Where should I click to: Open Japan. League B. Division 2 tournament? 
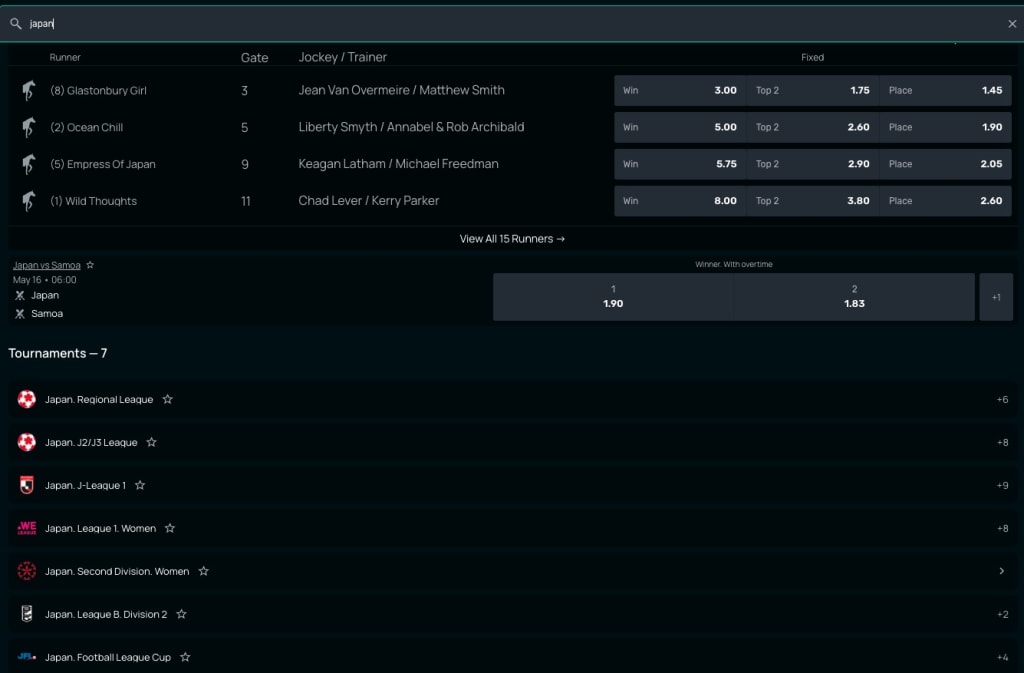(x=106, y=615)
